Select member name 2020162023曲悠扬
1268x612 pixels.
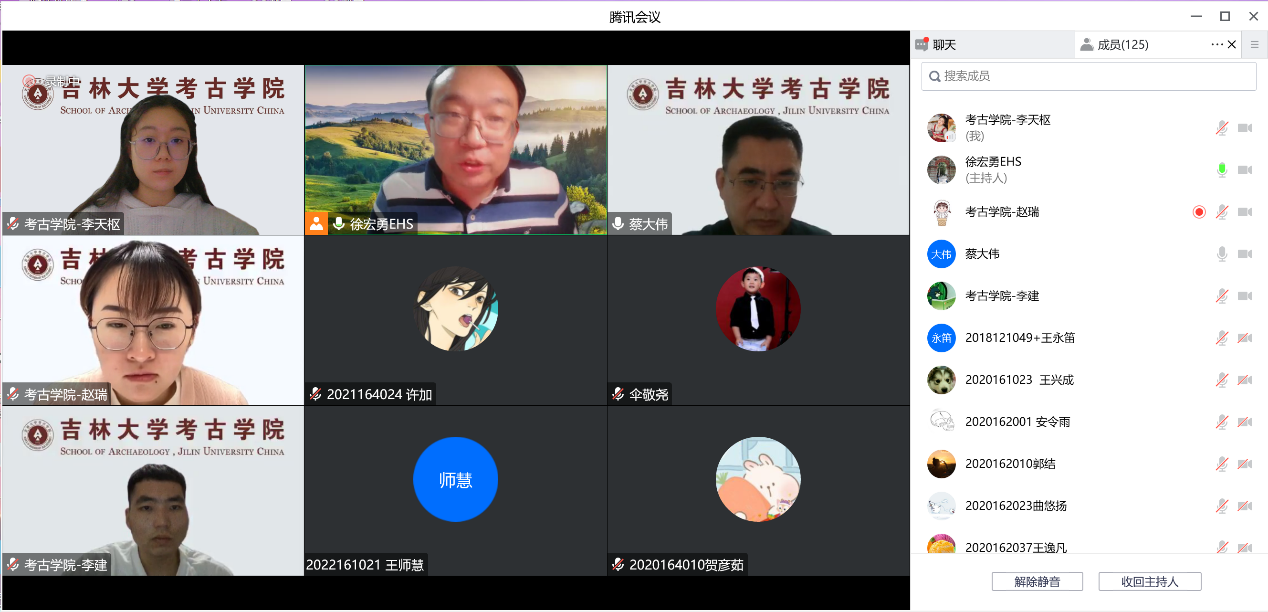[x=1016, y=506]
